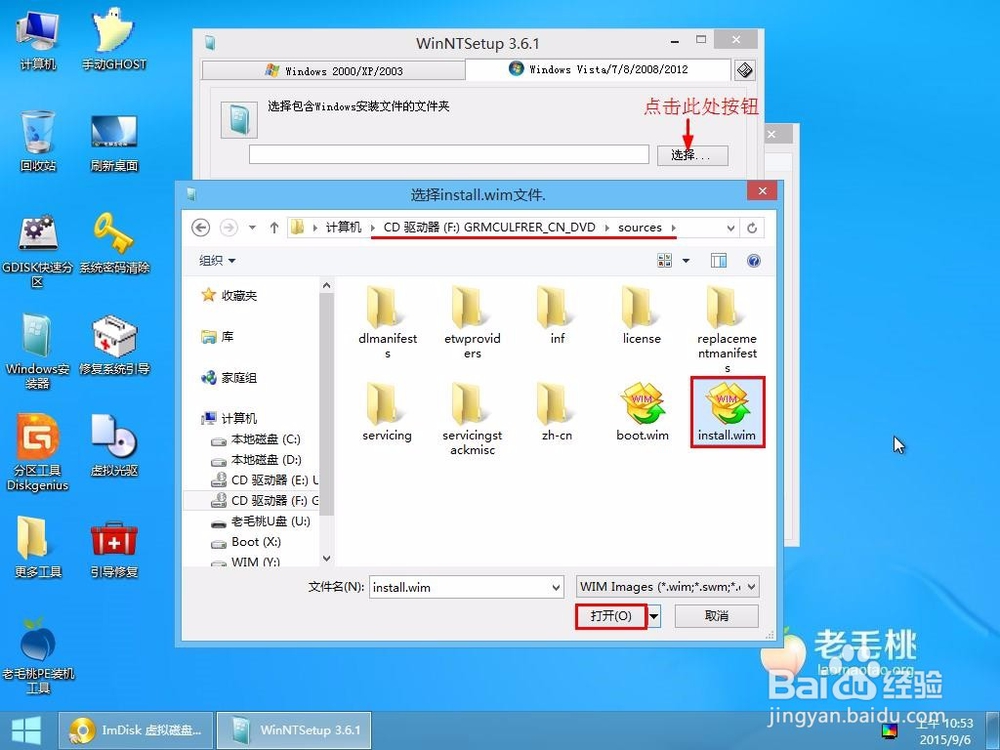Expand the sources breadcrumb arrow

673,228
